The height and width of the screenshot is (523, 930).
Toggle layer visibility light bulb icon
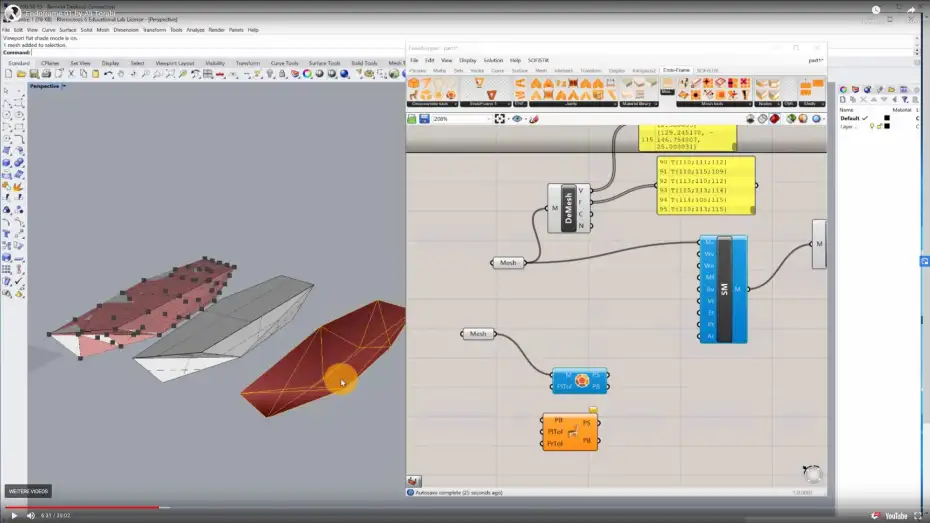872,126
